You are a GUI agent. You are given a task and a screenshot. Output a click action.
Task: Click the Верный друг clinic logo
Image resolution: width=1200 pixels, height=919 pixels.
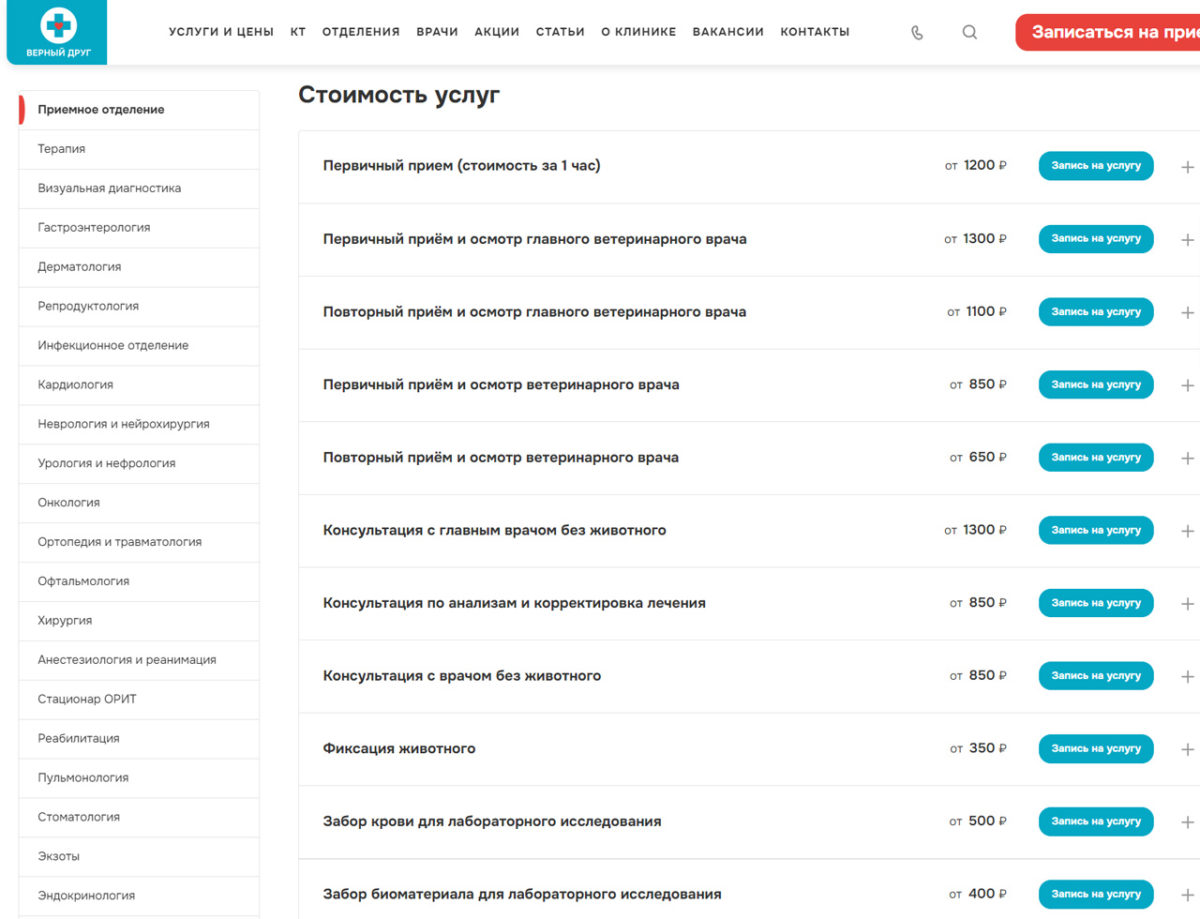[57, 32]
